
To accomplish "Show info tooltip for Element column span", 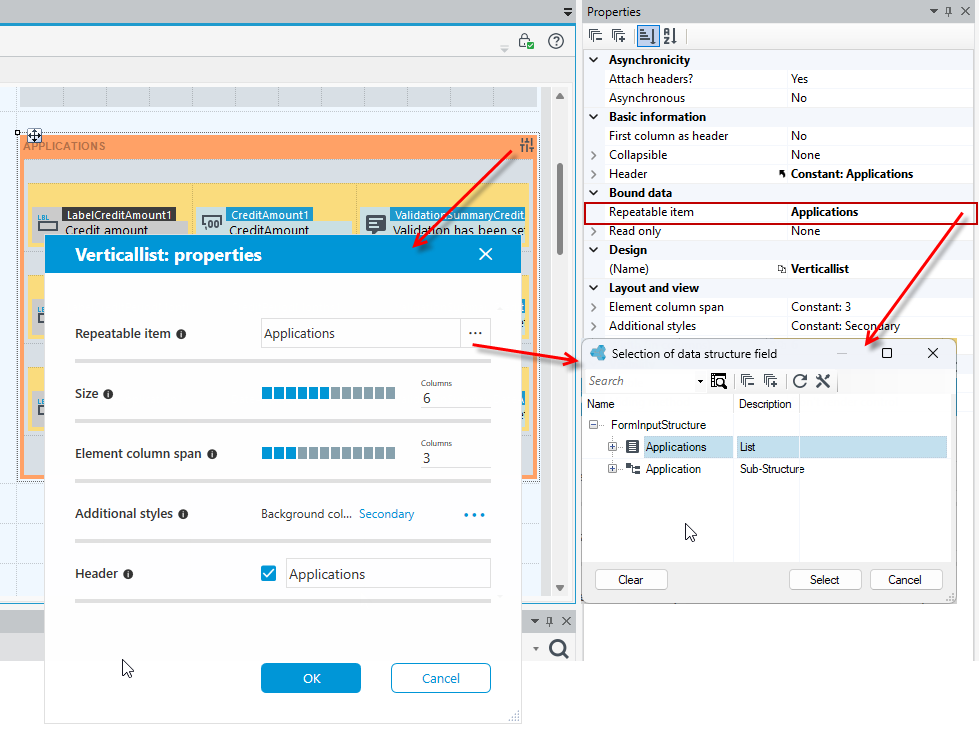I will tap(212, 454).
